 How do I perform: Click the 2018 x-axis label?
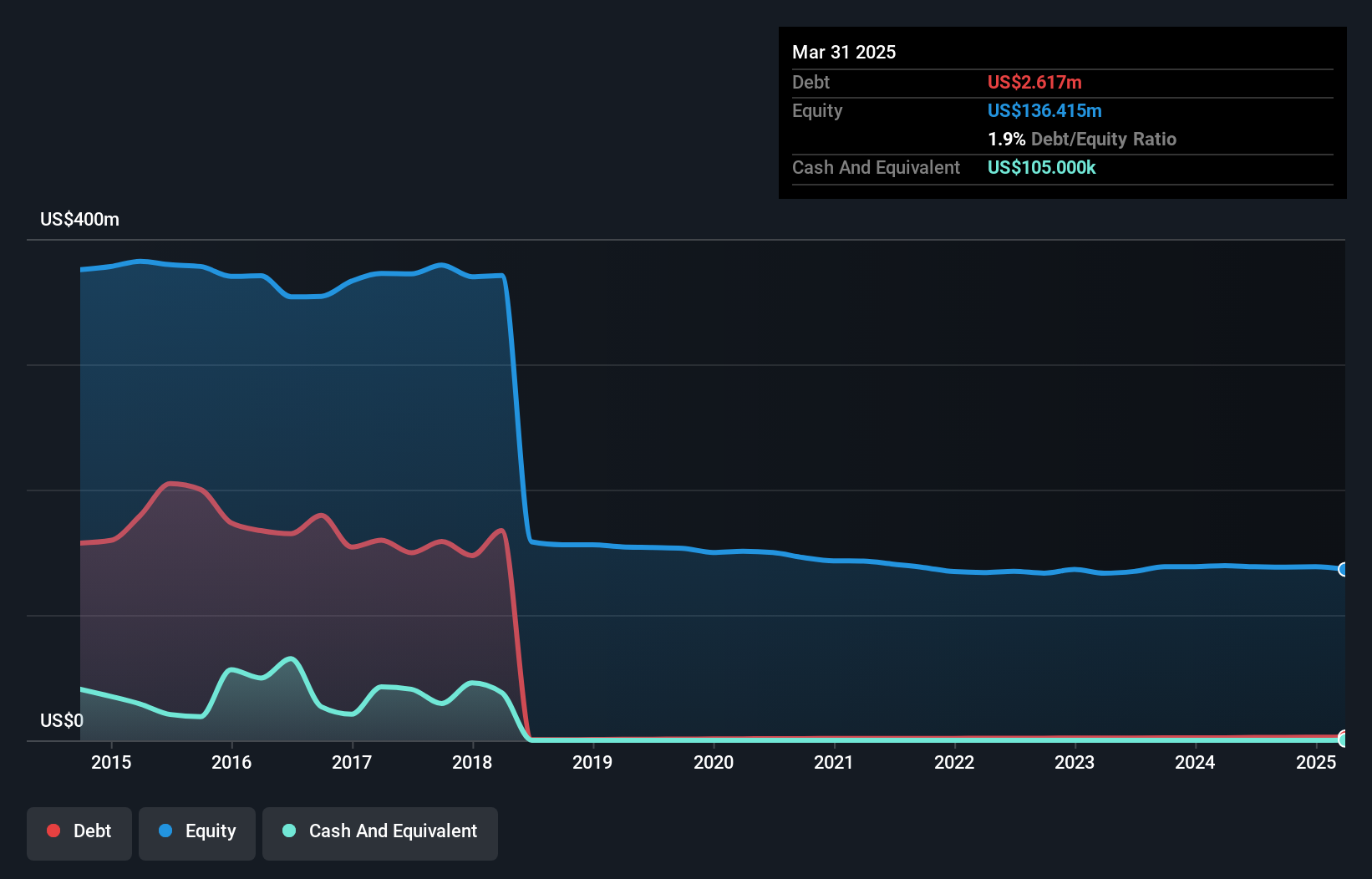[472, 762]
